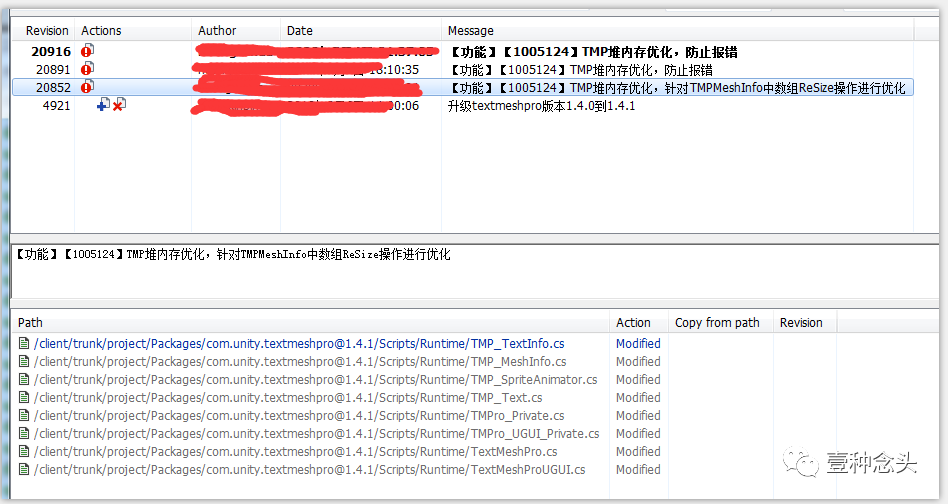Click the 20891 TMP commit message
948x504 pixels.
[580, 69]
